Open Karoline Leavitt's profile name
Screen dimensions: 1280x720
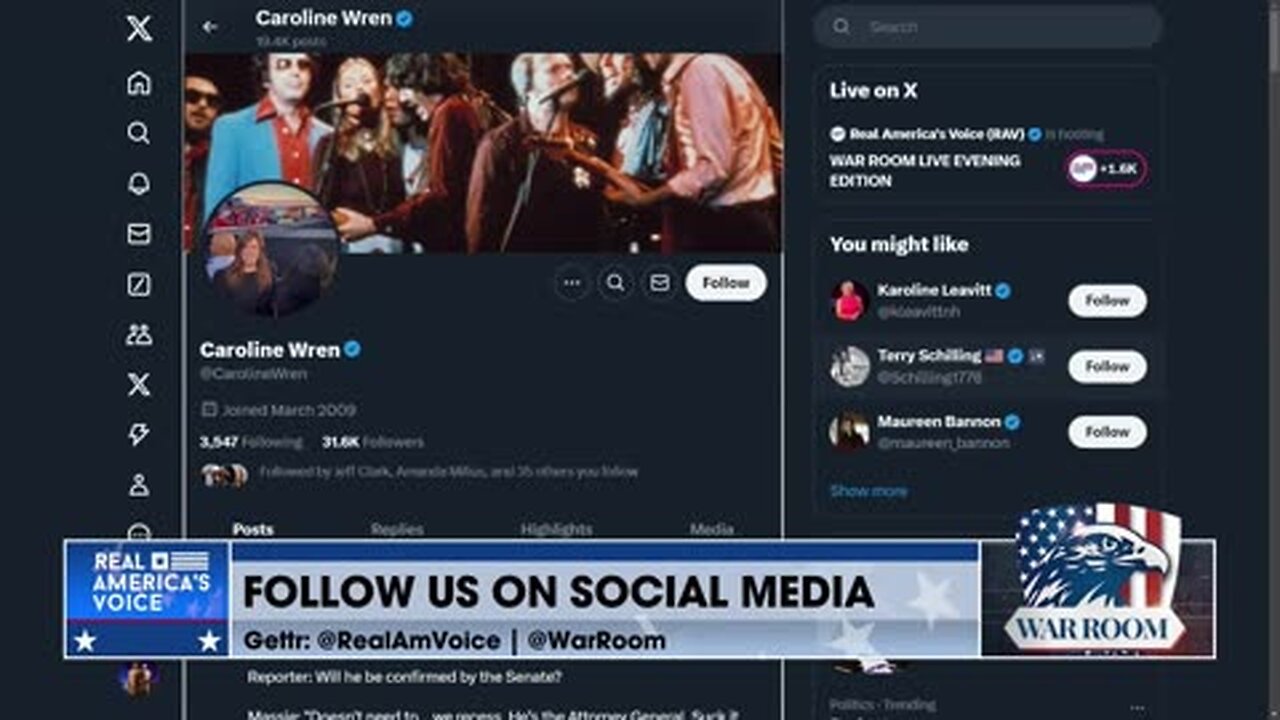pos(934,290)
